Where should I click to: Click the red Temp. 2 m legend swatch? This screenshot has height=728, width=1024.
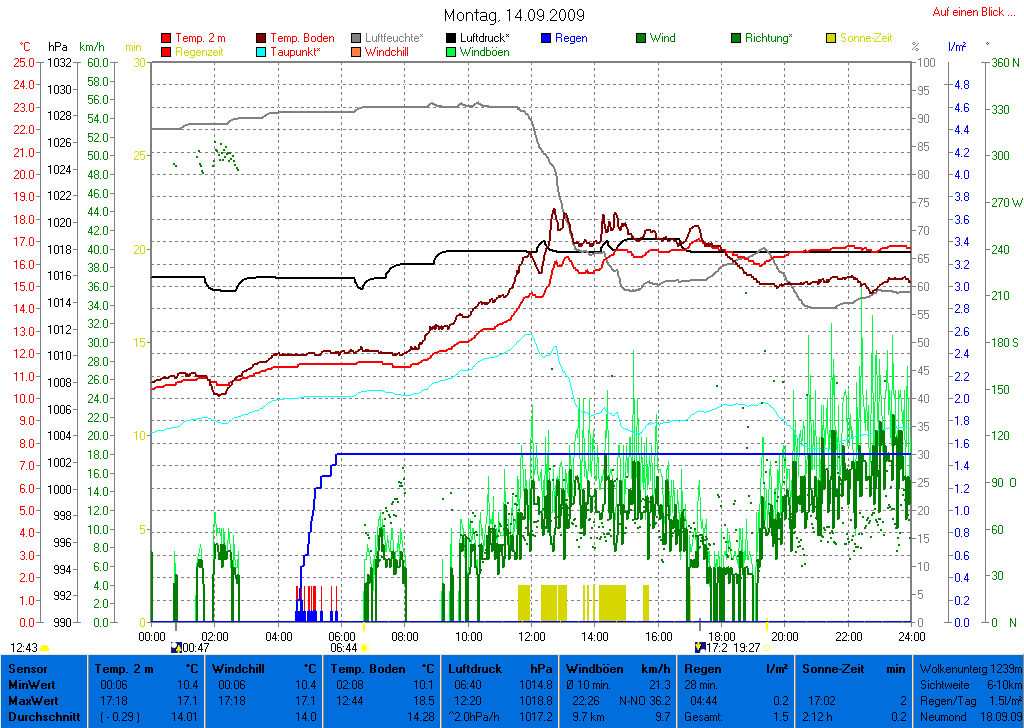click(x=166, y=39)
